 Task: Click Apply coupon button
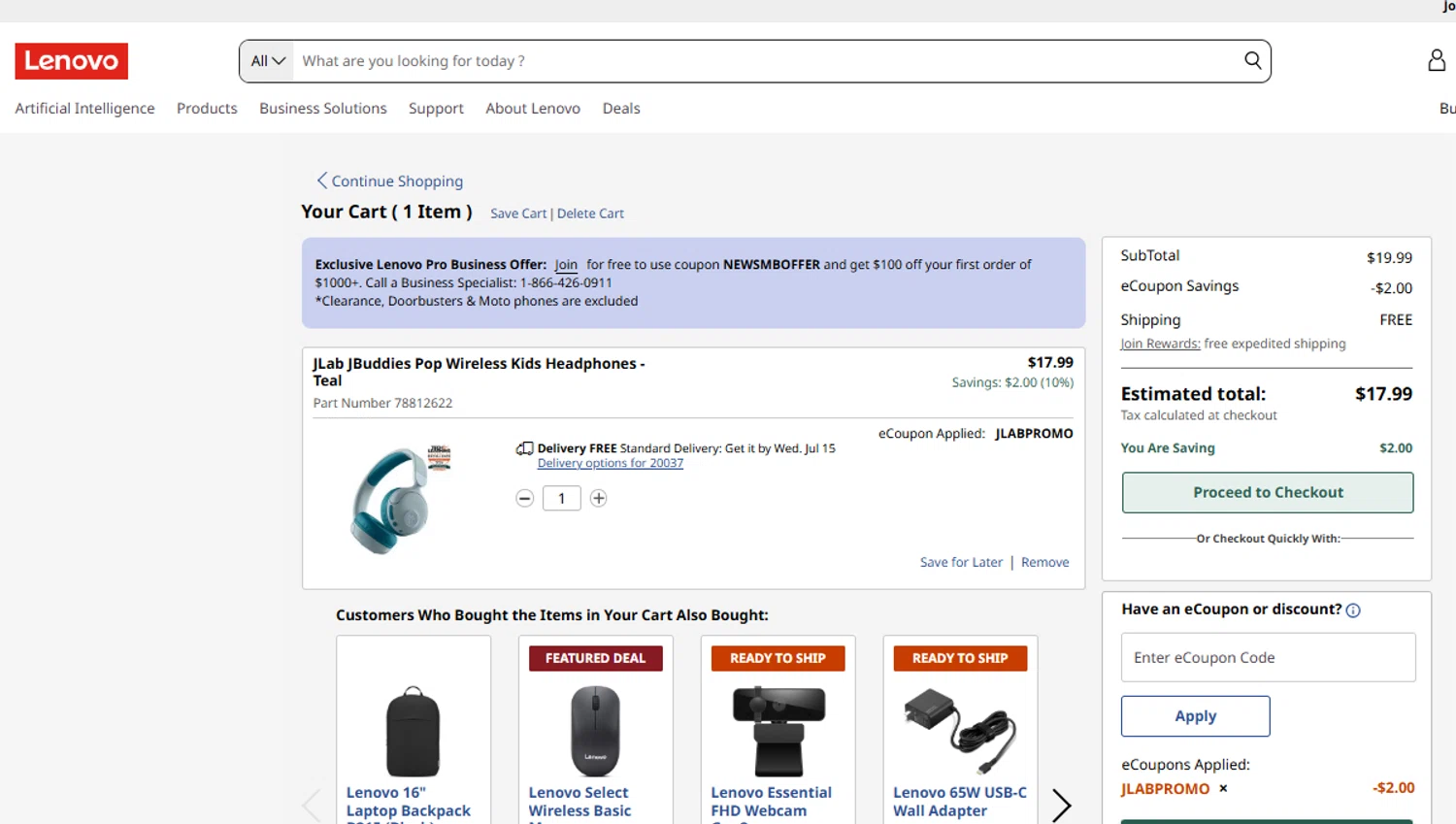pyautogui.click(x=1195, y=715)
